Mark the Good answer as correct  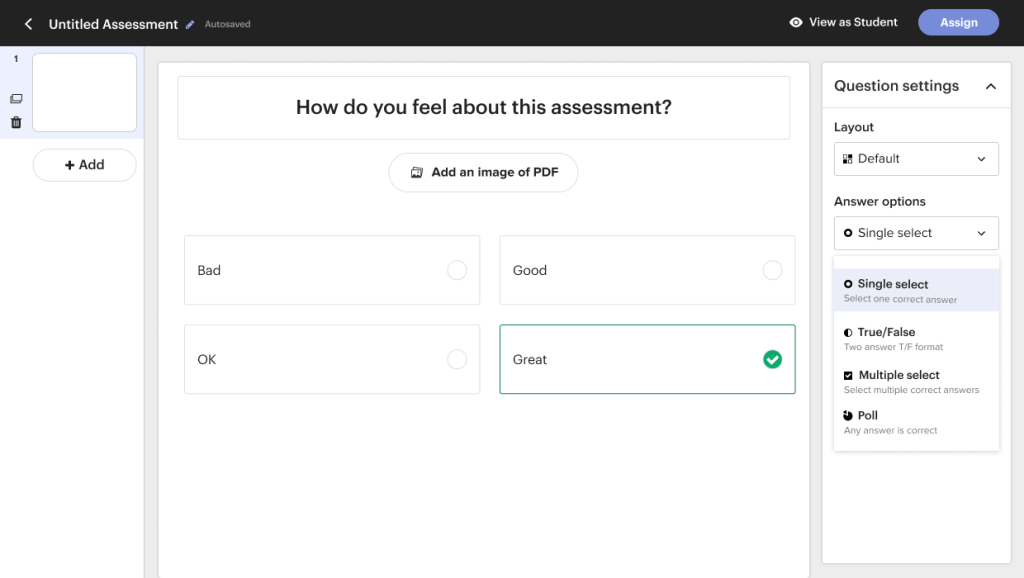coord(772,270)
